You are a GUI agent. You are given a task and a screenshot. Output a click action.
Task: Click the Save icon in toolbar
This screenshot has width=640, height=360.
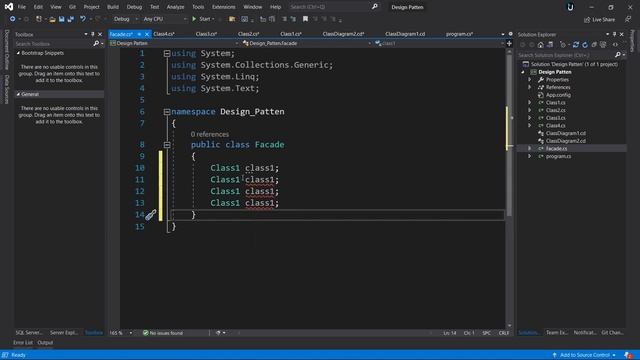click(x=61, y=19)
